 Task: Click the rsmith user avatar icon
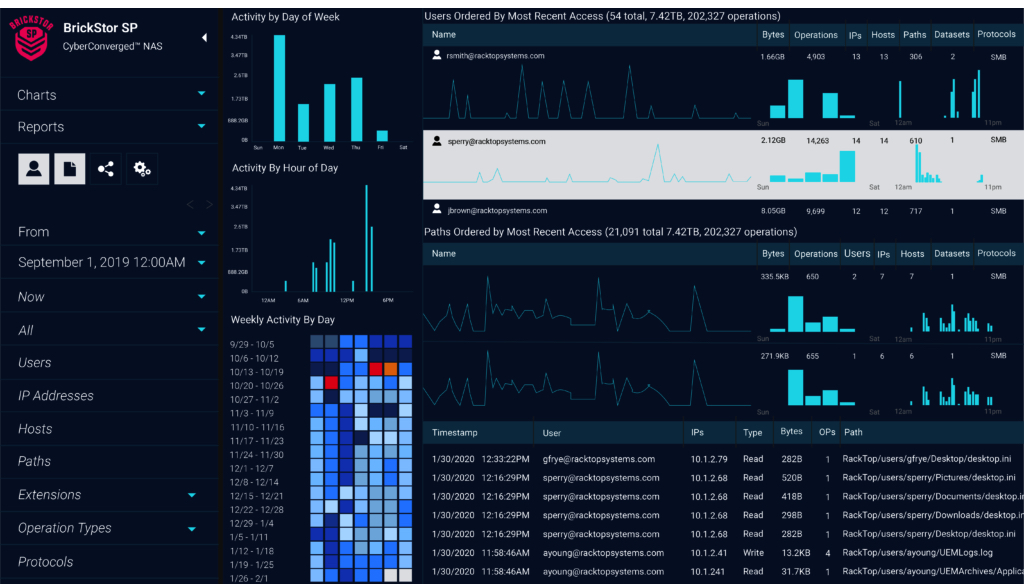pyautogui.click(x=436, y=56)
